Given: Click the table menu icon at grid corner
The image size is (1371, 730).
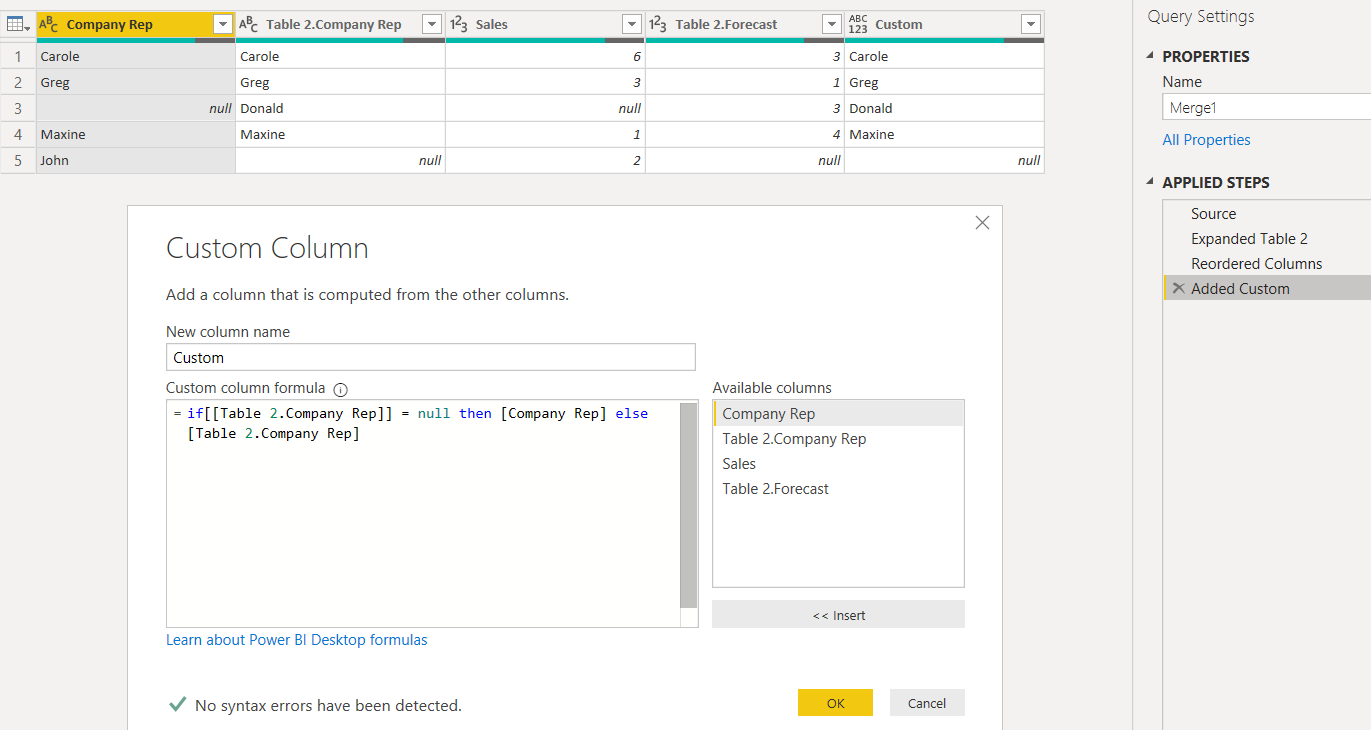Looking at the screenshot, I should 18,24.
